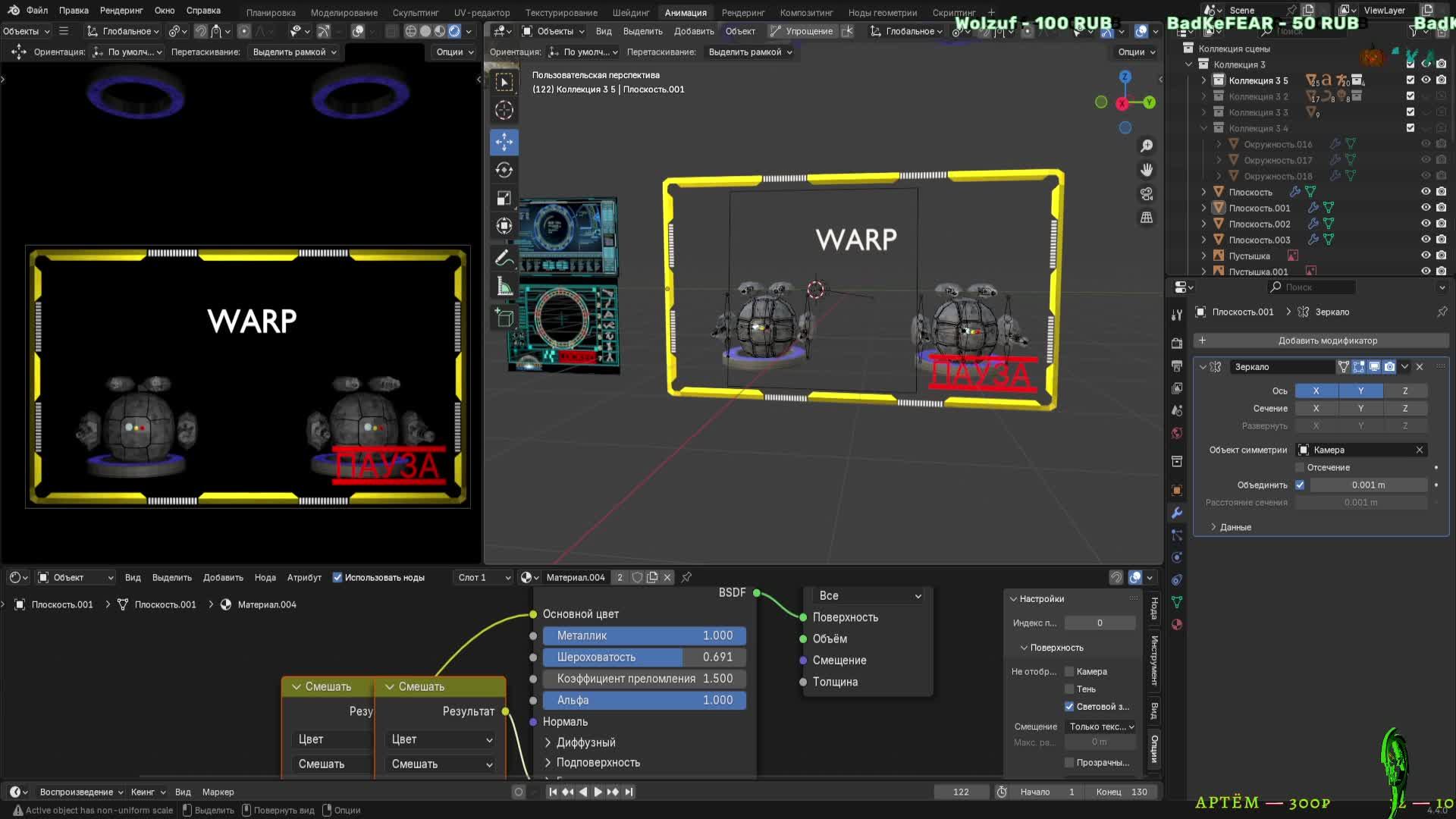Screen dimensions: 1456x819
Task: Expand Коллекция 3 5 in outliner
Action: [1203, 80]
